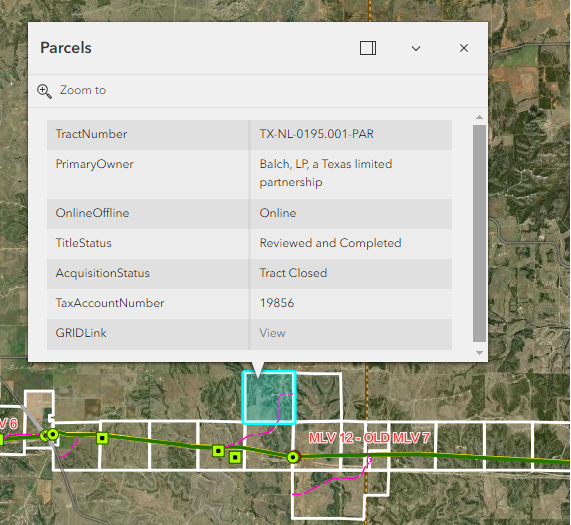Click the Zoom to magnifier icon
This screenshot has width=571, height=525.
pyautogui.click(x=44, y=91)
